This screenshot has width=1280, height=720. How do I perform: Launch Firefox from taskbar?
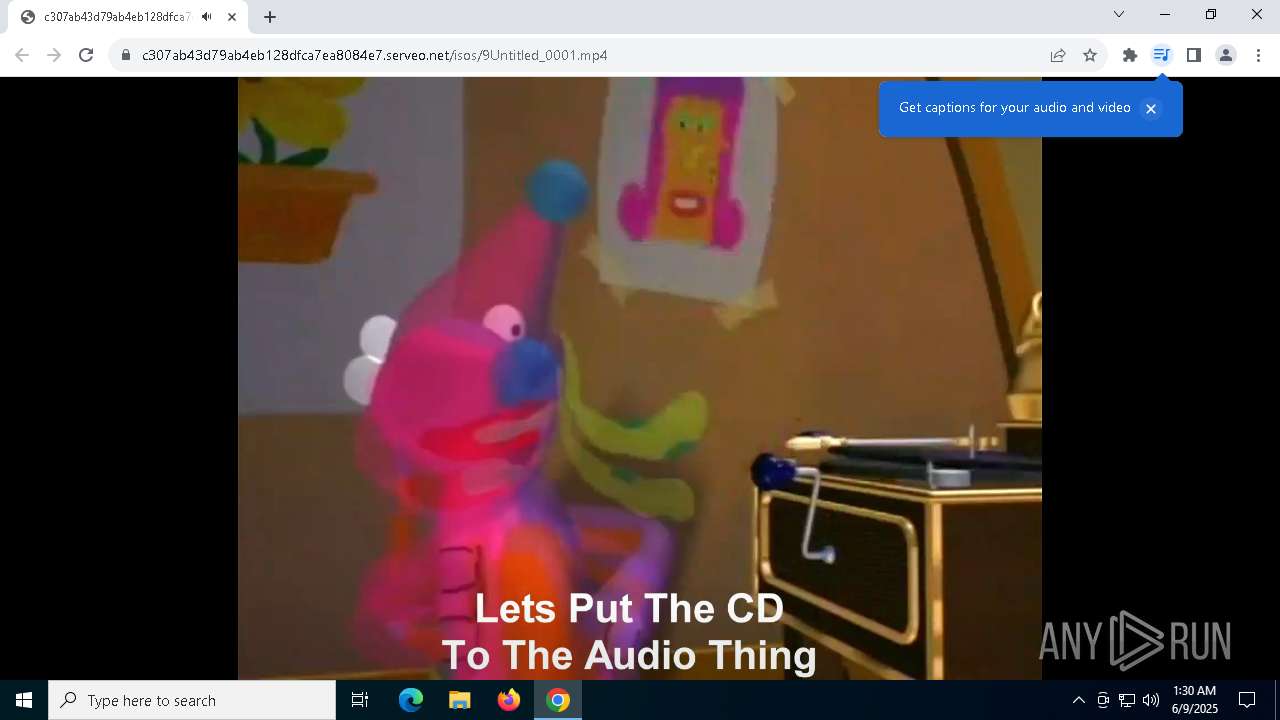pyautogui.click(x=509, y=700)
